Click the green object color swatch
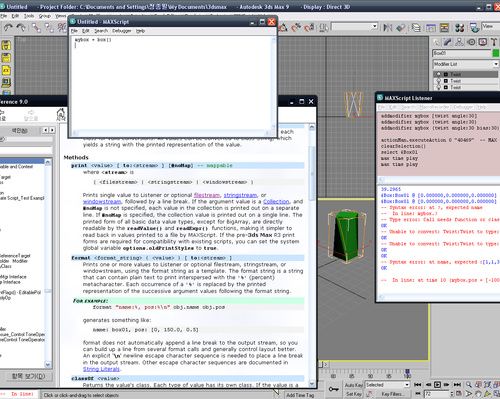The width and height of the screenshot is (500, 399). pos(496,53)
